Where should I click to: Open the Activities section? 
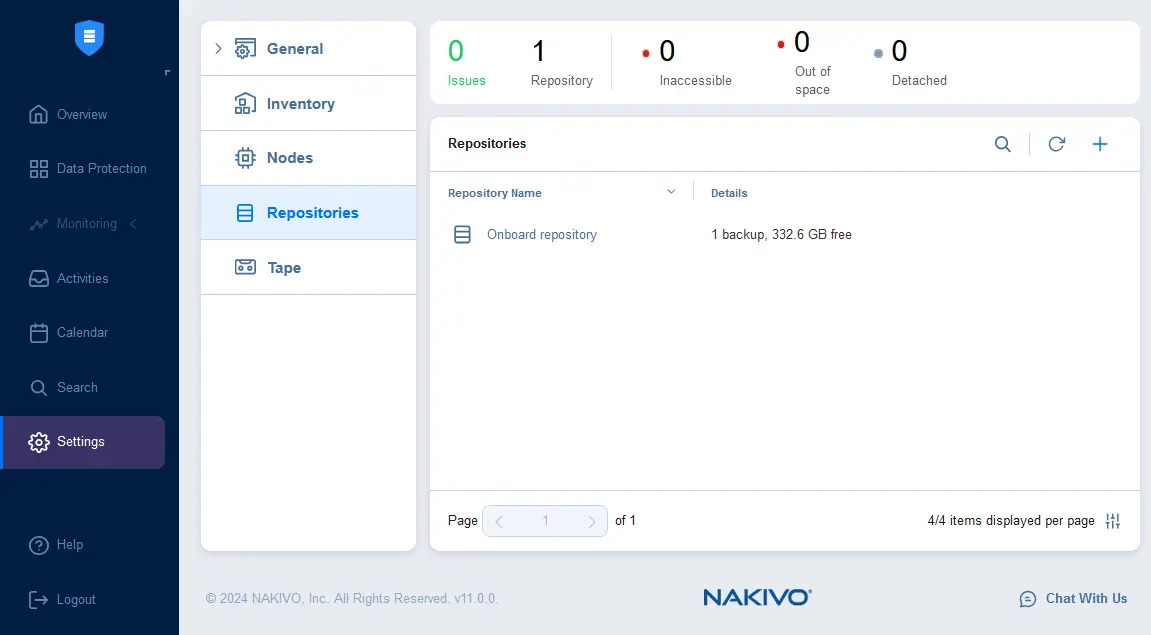tap(83, 278)
